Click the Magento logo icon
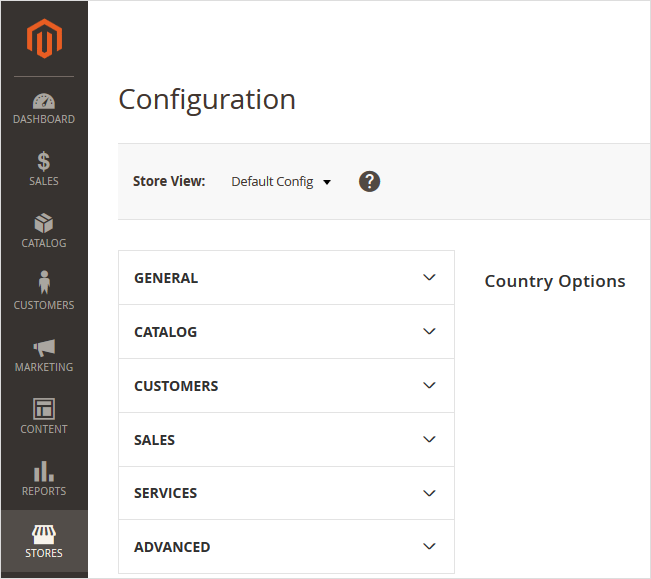 pos(44,39)
